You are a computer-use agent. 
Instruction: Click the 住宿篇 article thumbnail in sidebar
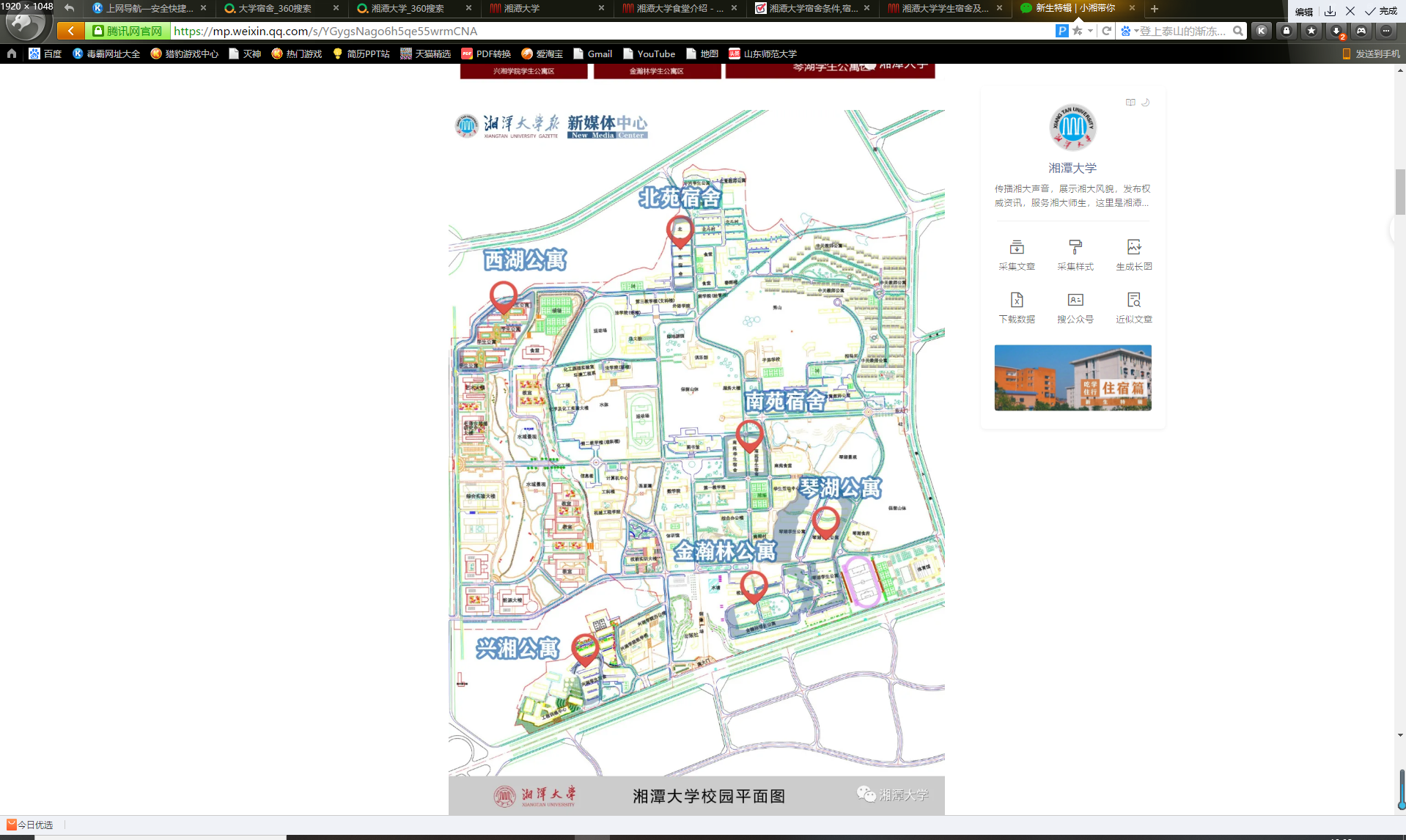click(x=1072, y=377)
